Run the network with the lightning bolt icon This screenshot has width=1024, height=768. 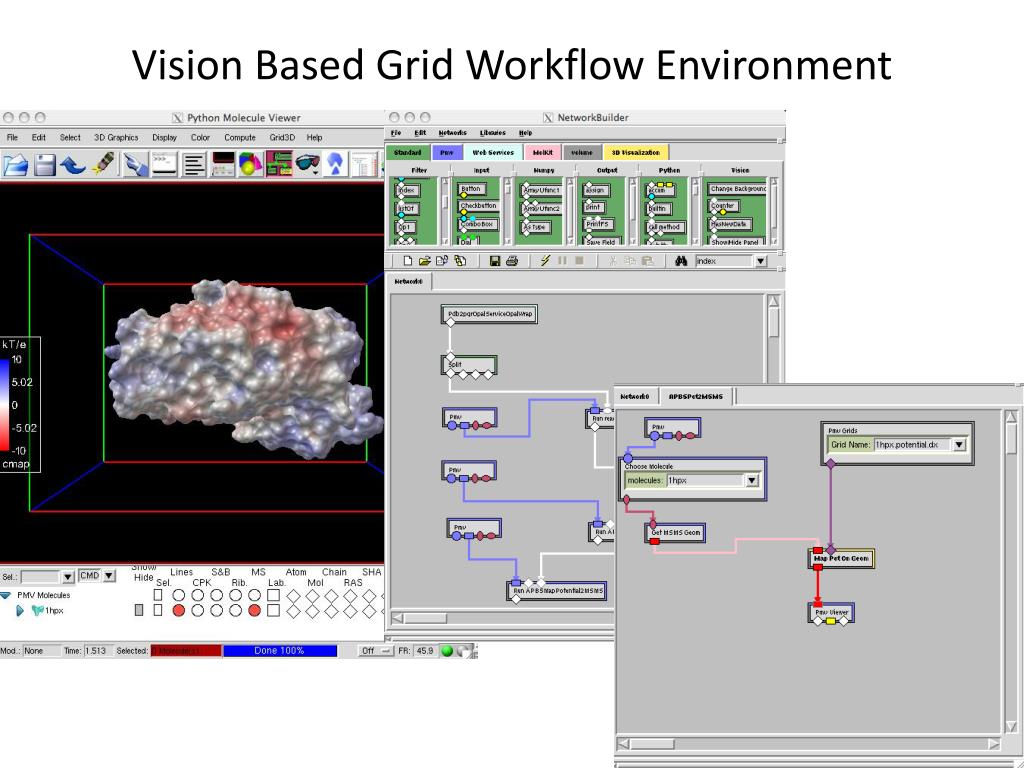point(545,261)
